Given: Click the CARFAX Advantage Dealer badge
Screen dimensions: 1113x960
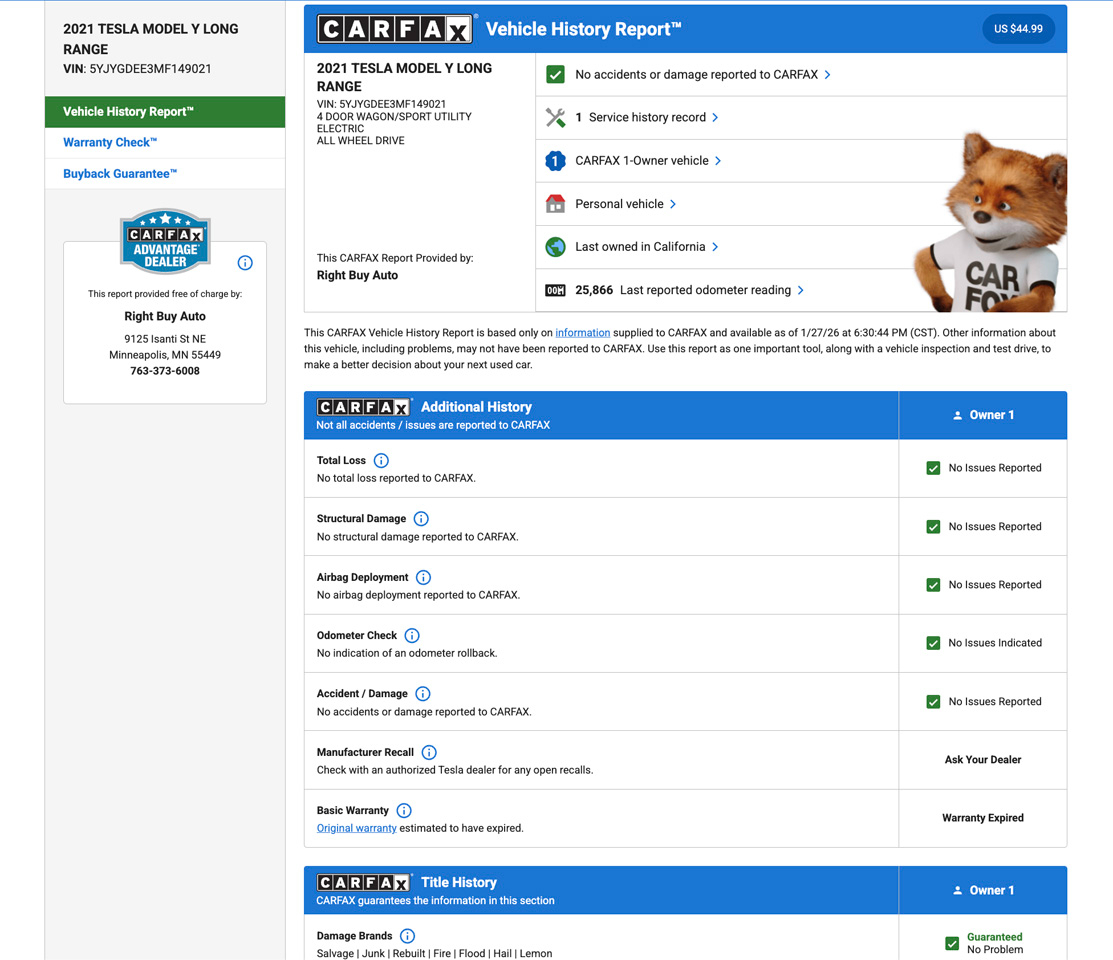Looking at the screenshot, I should coord(165,242).
